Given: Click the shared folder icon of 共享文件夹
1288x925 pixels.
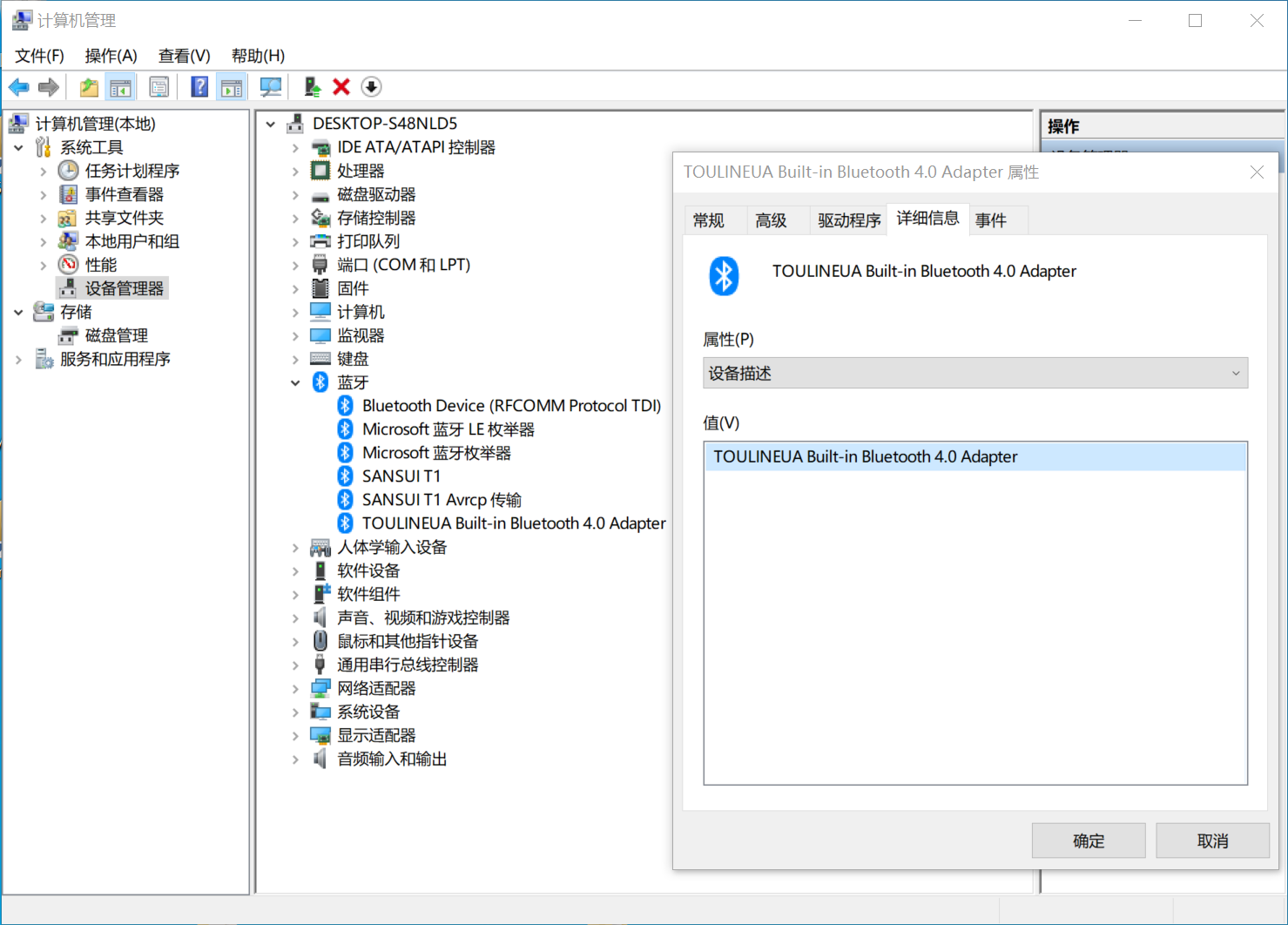Looking at the screenshot, I should click(x=68, y=217).
